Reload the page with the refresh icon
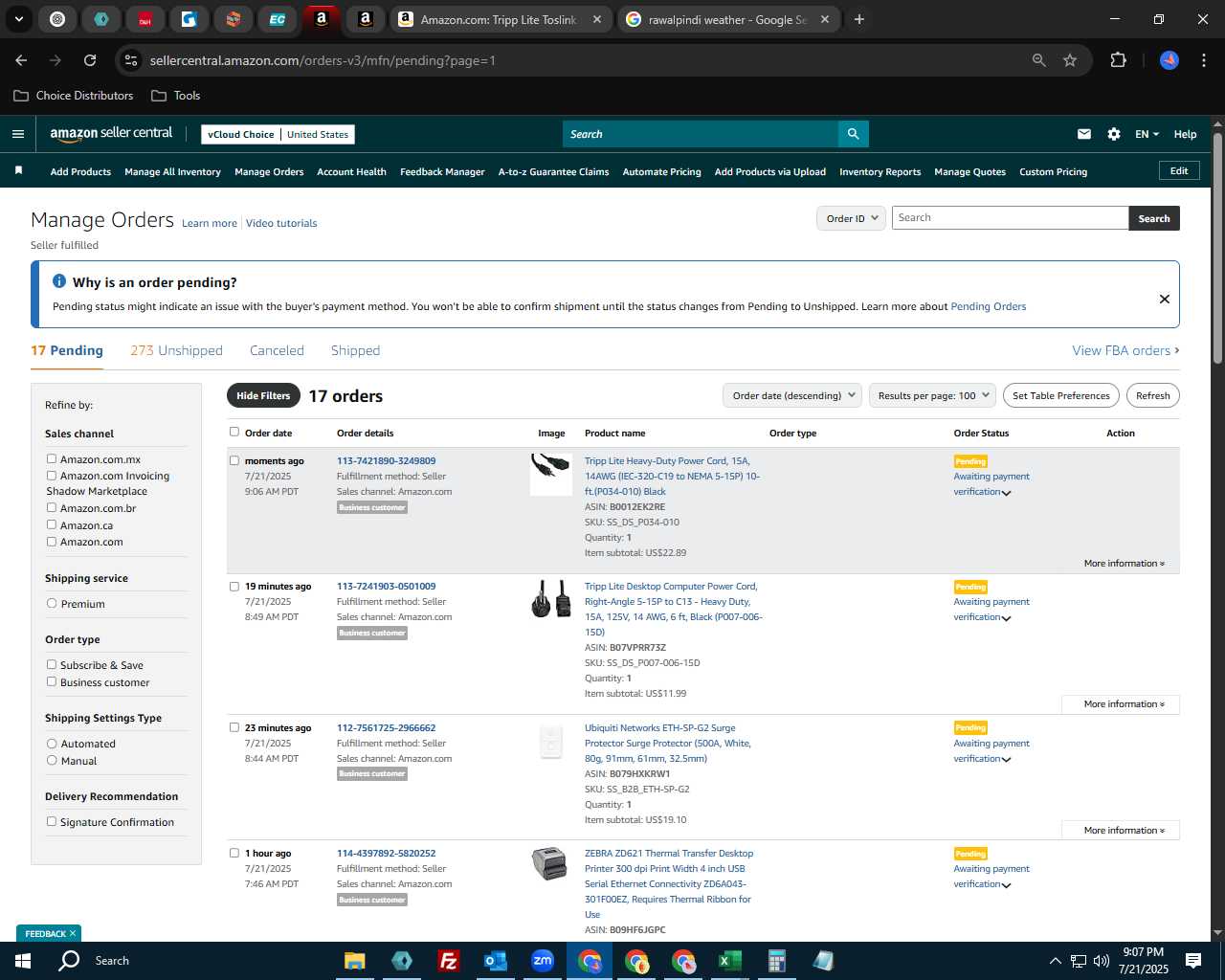Screen dimensions: 1225x980 click(90, 60)
